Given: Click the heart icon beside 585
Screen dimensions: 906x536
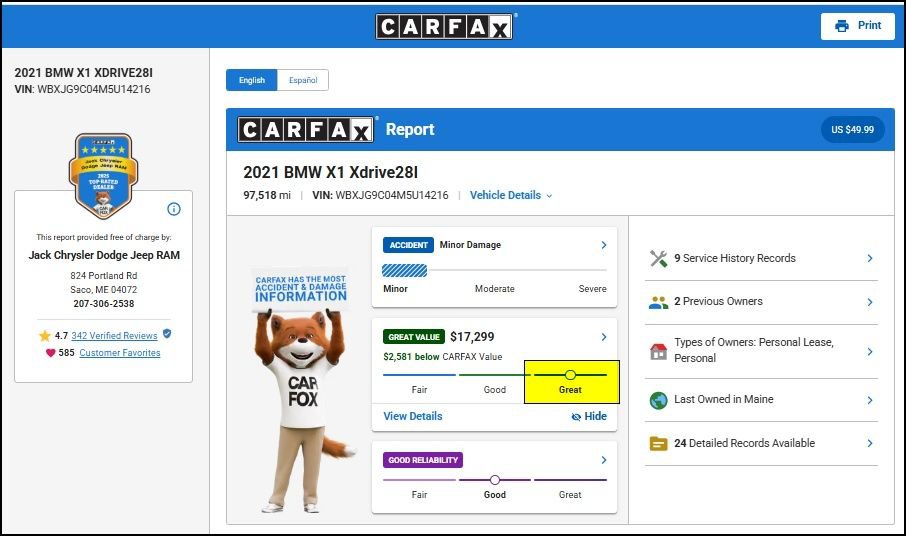Looking at the screenshot, I should (x=50, y=353).
